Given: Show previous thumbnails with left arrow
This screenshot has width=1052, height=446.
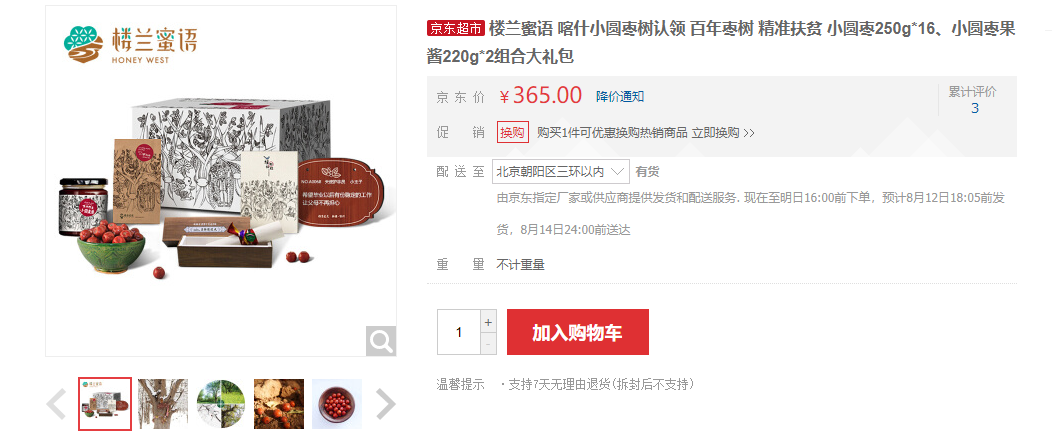Looking at the screenshot, I should click(56, 404).
